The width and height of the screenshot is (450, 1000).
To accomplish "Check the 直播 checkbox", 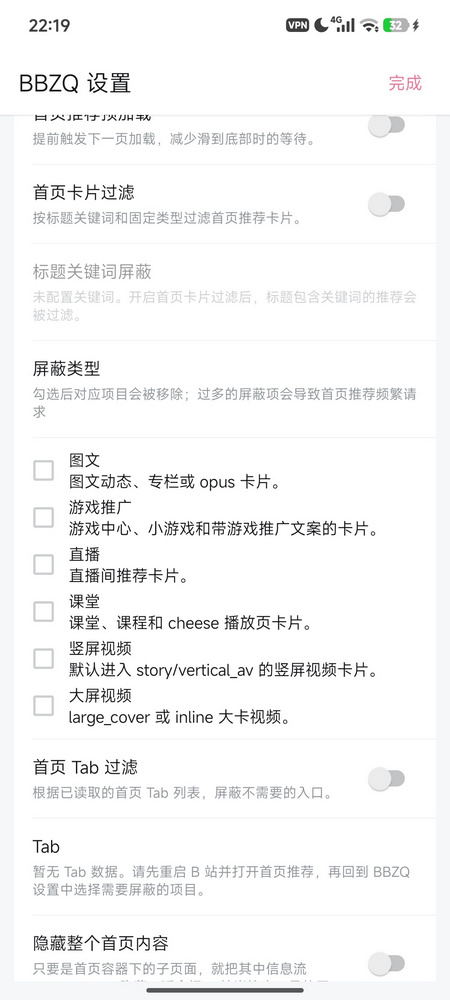I will pos(43,564).
